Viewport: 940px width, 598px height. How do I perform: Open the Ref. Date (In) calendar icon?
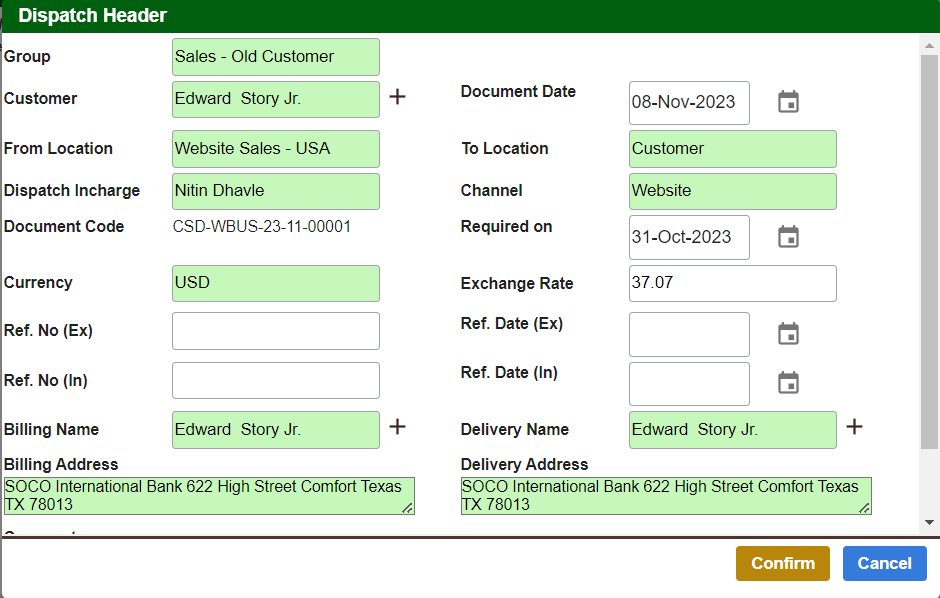(788, 383)
